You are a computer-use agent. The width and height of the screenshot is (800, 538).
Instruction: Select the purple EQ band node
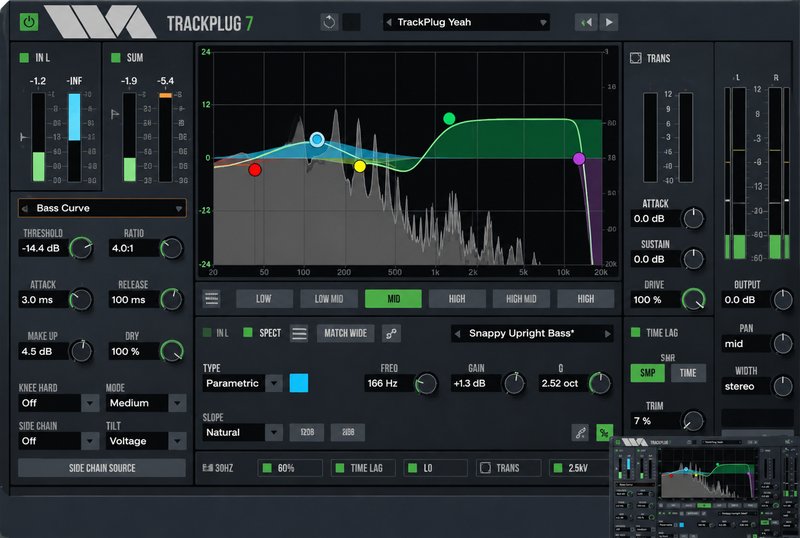click(579, 159)
